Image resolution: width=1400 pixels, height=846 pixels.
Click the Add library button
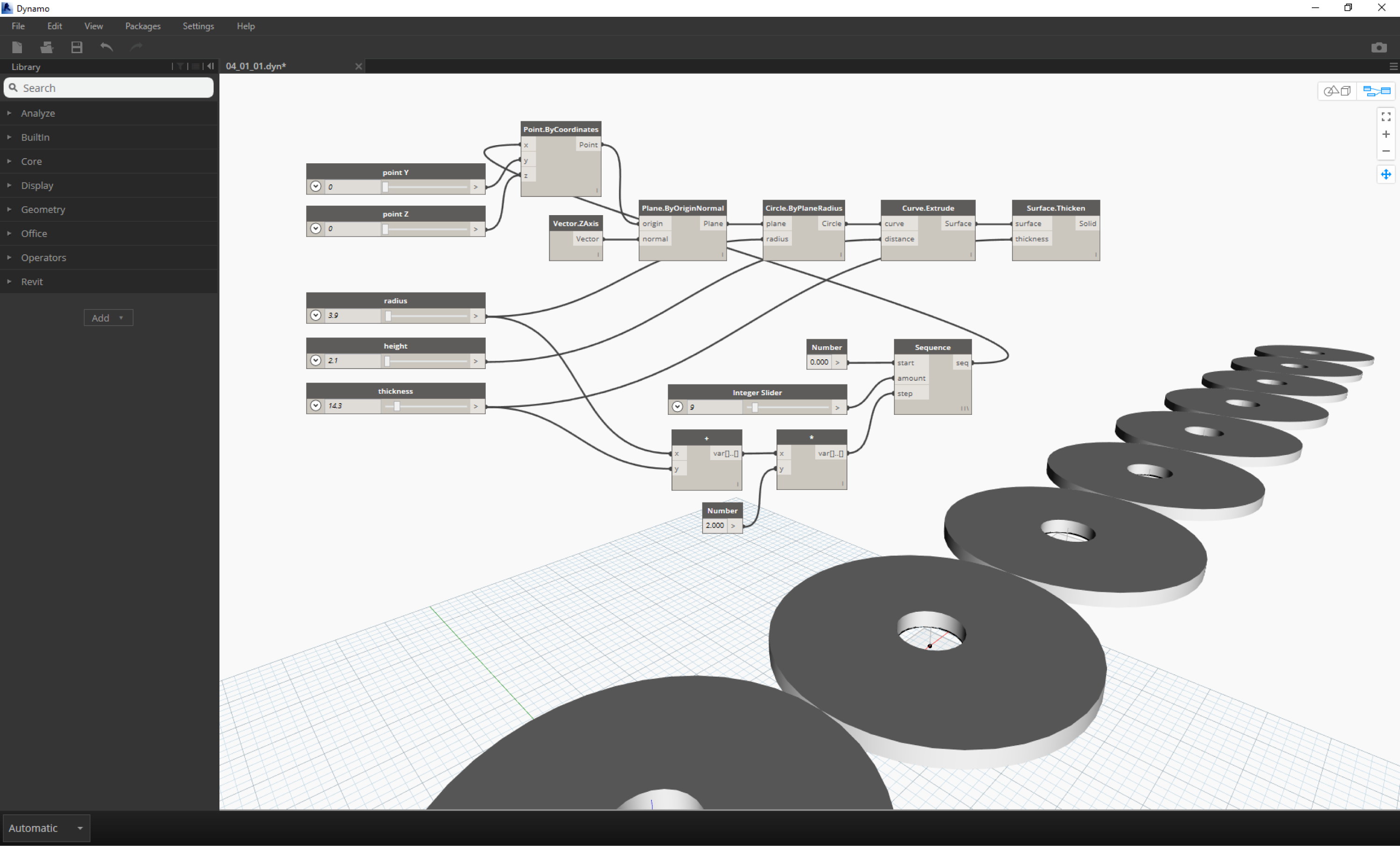pos(108,318)
